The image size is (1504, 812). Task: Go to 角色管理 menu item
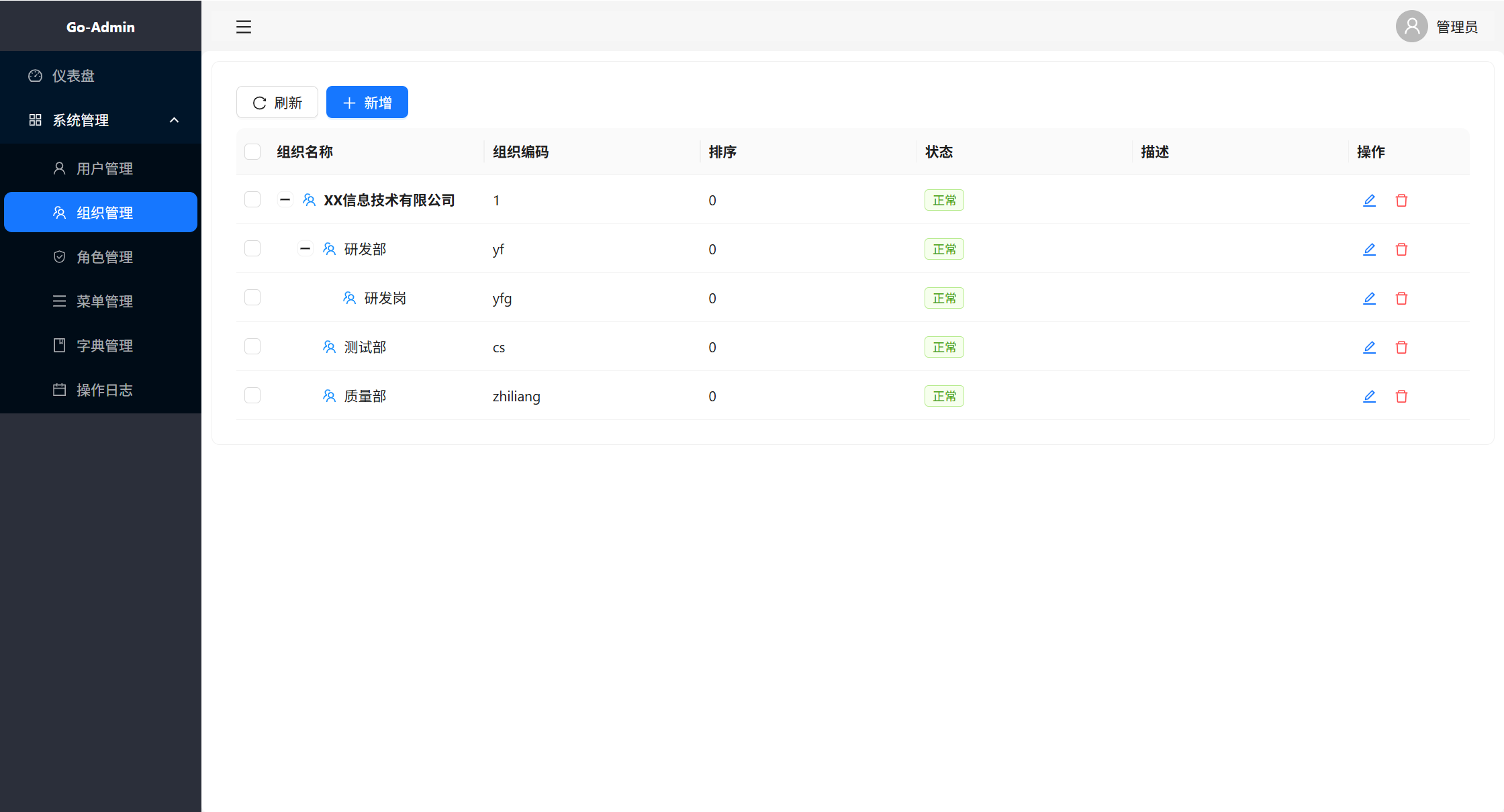[104, 257]
